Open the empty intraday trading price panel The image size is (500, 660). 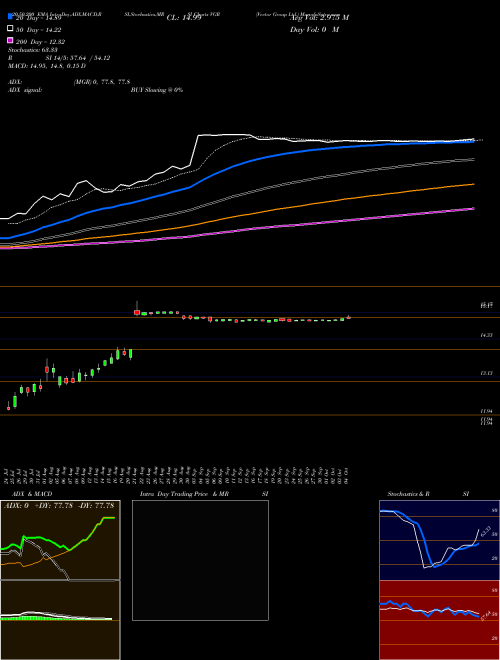[x=200, y=560]
